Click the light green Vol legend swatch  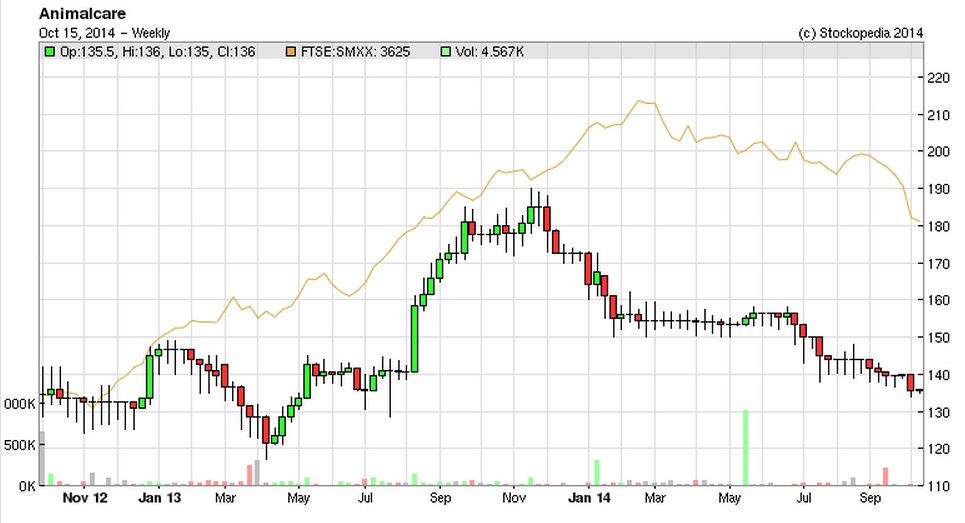click(446, 52)
